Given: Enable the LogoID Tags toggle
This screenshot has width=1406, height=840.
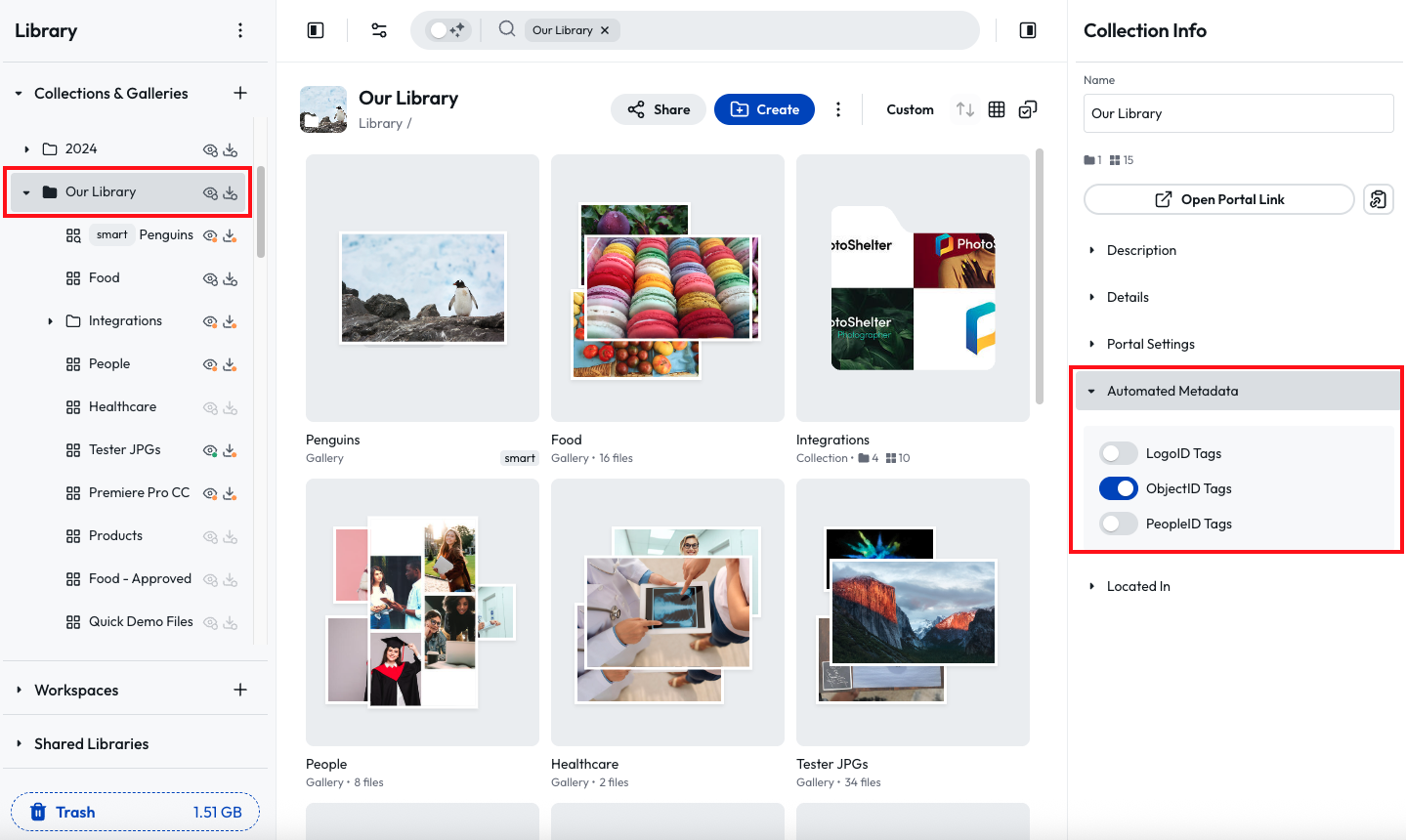Looking at the screenshot, I should click(1118, 453).
